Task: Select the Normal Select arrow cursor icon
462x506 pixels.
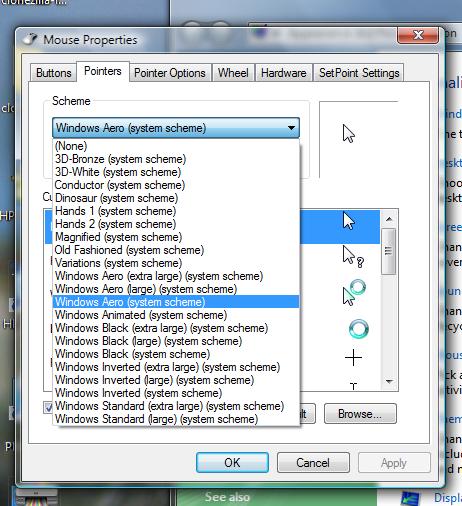Action: point(349,221)
